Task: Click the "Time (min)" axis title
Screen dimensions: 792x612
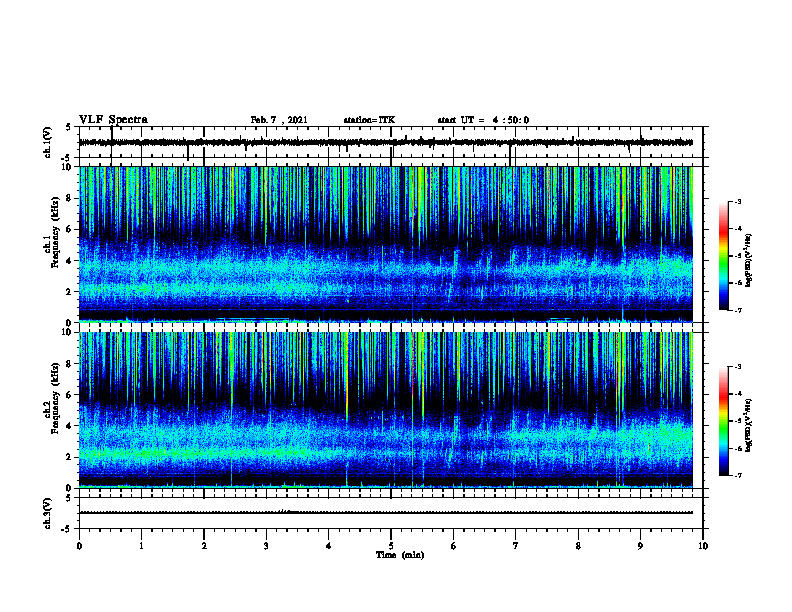Action: pos(400,555)
